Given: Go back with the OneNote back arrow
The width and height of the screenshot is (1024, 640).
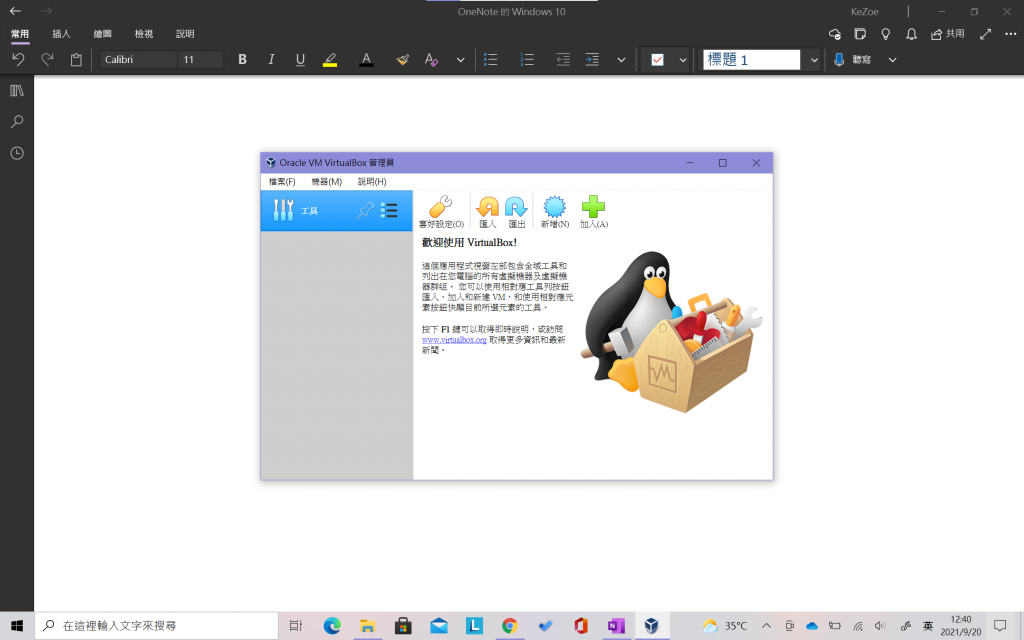Looking at the screenshot, I should (x=15, y=11).
